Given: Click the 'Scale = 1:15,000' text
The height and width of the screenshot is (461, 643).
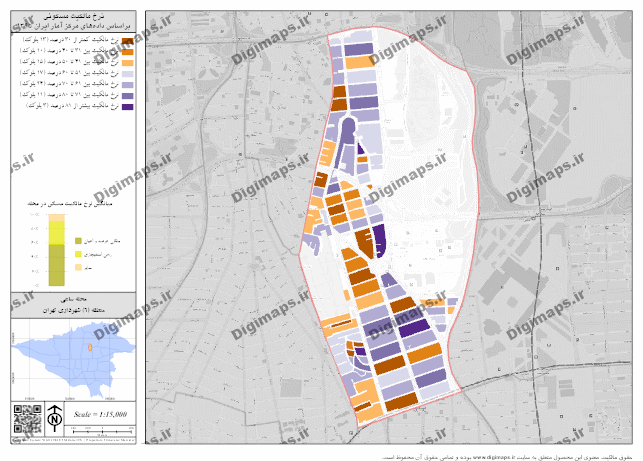Looking at the screenshot, I should pos(100,414).
